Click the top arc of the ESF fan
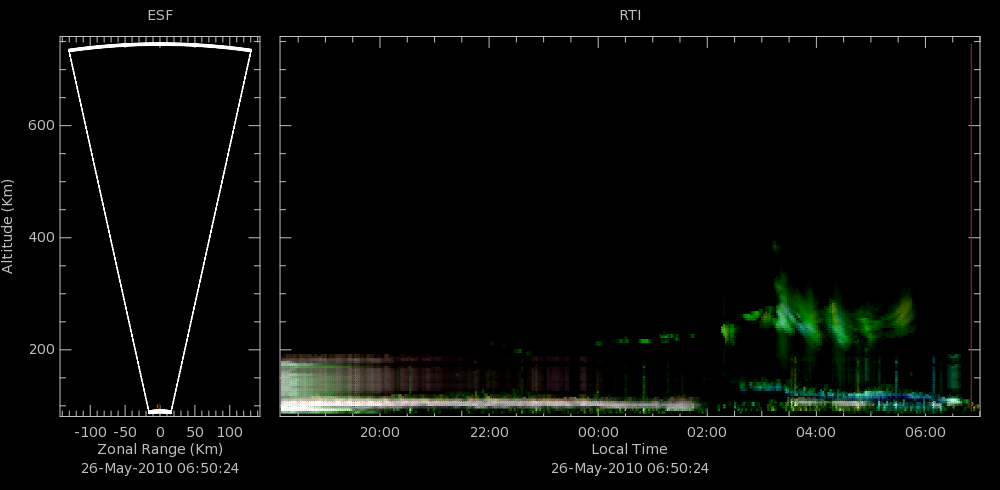The width and height of the screenshot is (1000, 490). 160,46
